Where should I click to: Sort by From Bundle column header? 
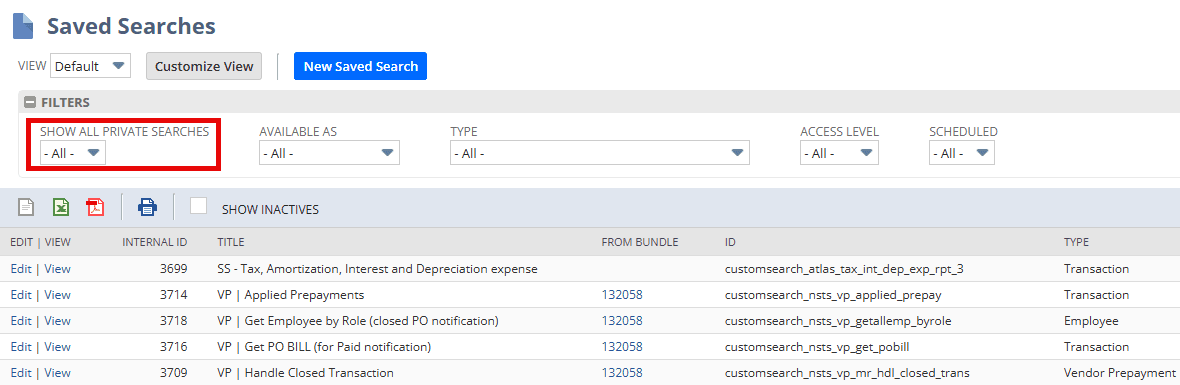pos(640,242)
